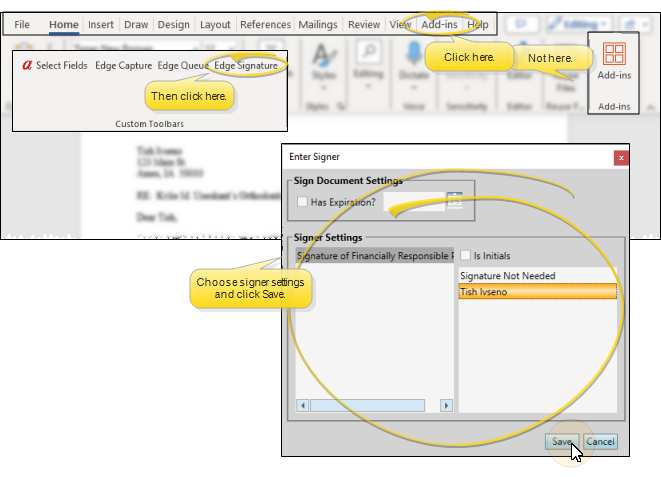Open the Add-ins ribbon tab
This screenshot has height=477, width=661.
441,23
